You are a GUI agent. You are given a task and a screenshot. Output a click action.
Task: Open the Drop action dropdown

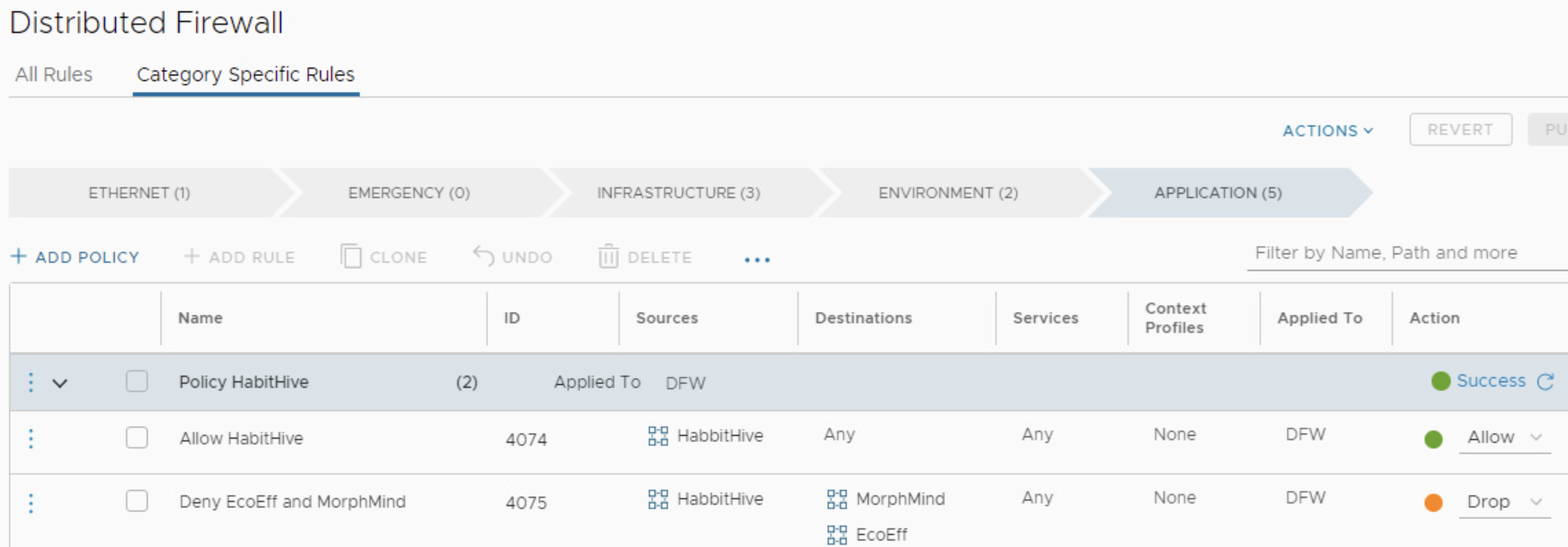[x=1503, y=502]
